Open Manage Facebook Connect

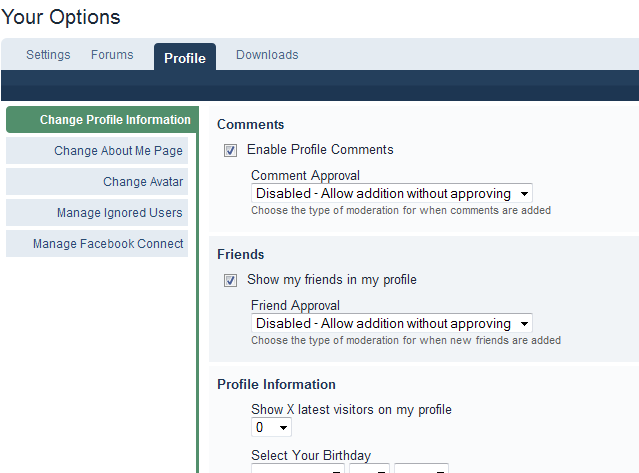pyautogui.click(x=97, y=244)
